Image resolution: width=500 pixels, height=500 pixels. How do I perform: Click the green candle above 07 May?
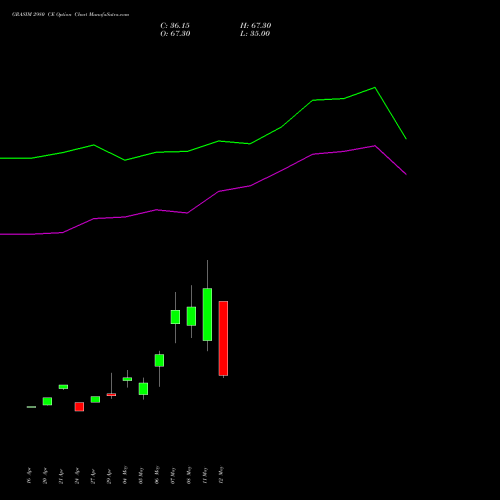tap(175, 317)
